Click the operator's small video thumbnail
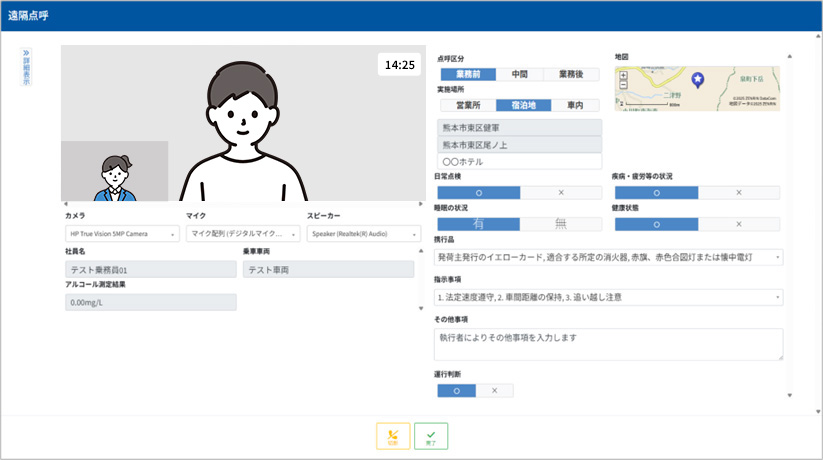The image size is (823, 460). coord(114,171)
